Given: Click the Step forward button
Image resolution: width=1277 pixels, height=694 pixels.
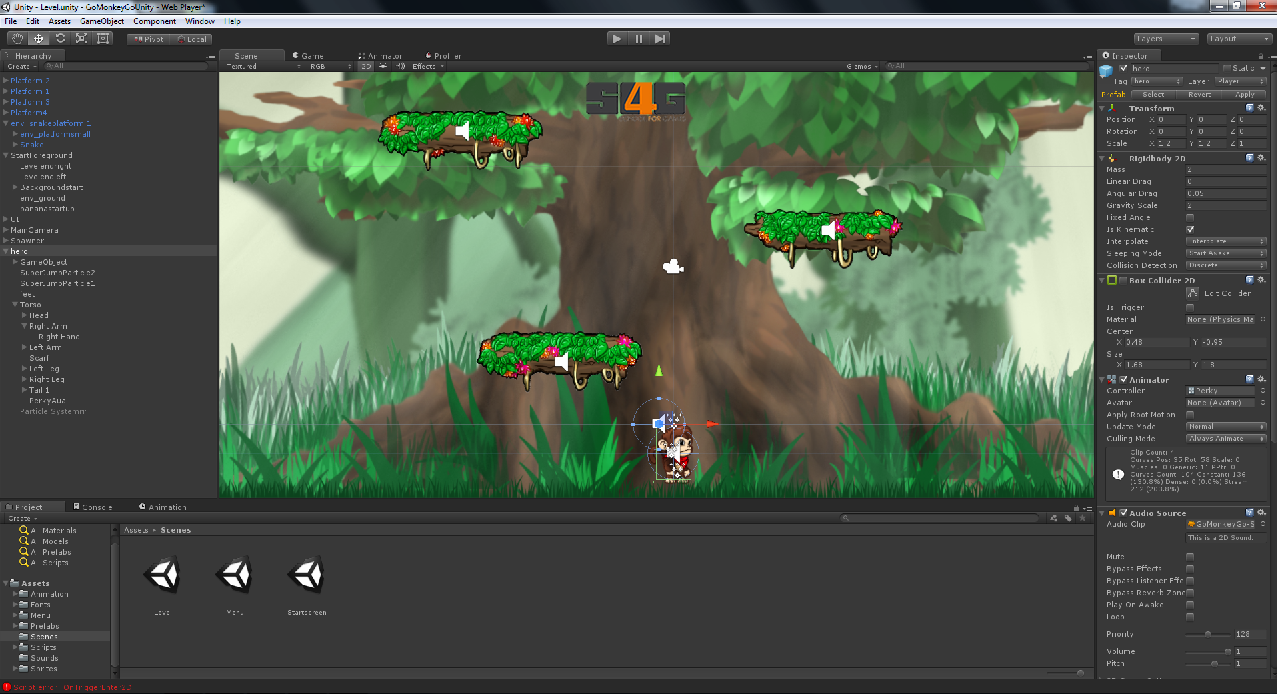Looking at the screenshot, I should click(x=660, y=38).
